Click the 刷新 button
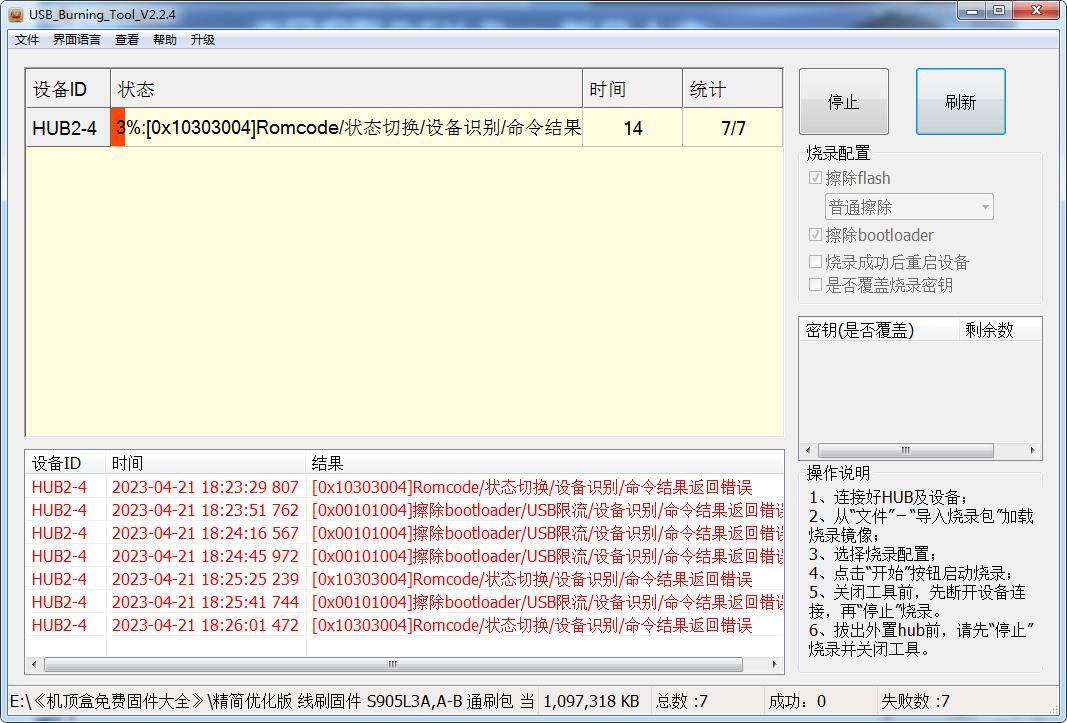The image size is (1067, 723). [960, 101]
